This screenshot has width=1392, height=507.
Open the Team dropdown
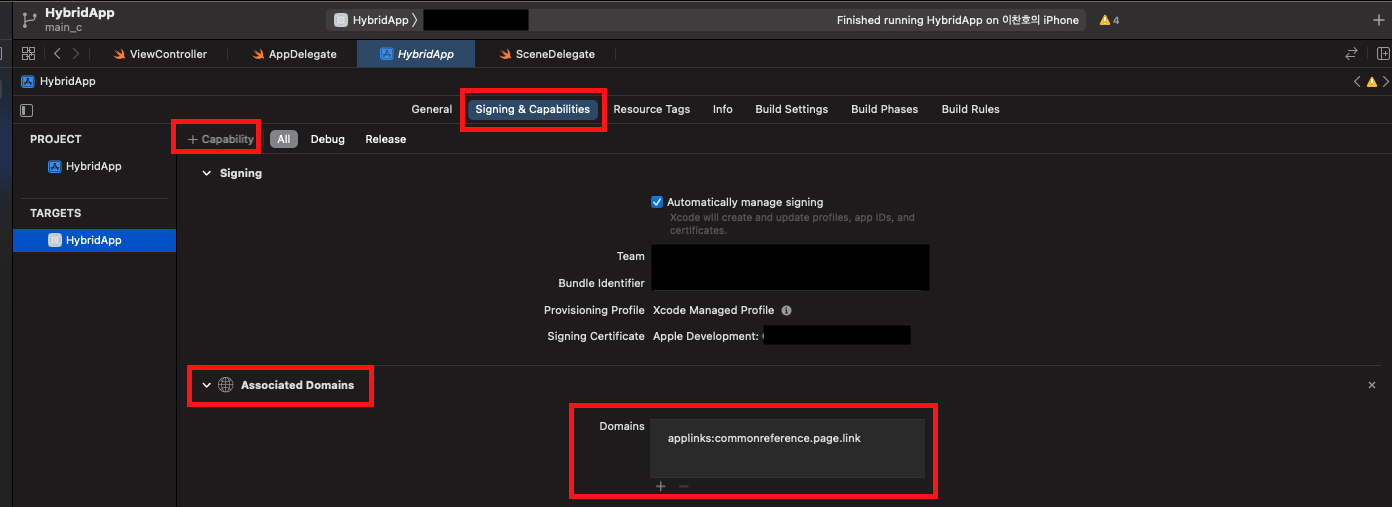tap(790, 256)
